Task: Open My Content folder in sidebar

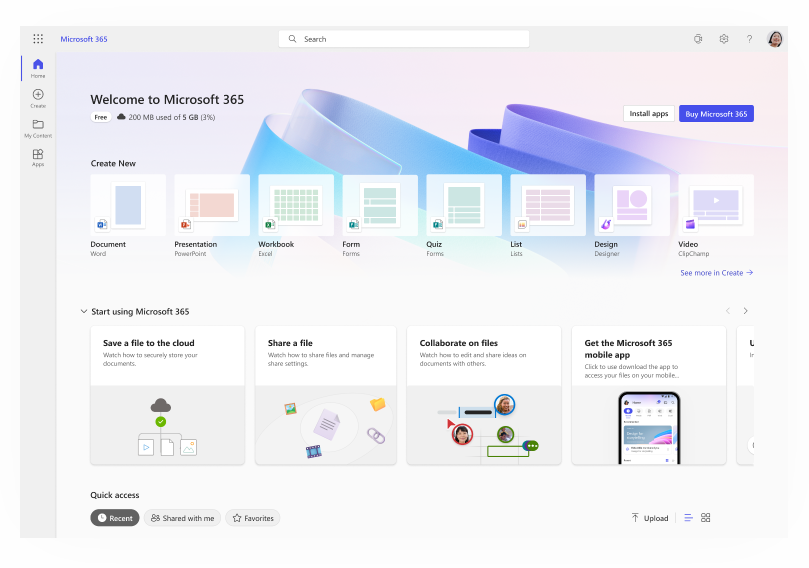Action: click(x=38, y=127)
